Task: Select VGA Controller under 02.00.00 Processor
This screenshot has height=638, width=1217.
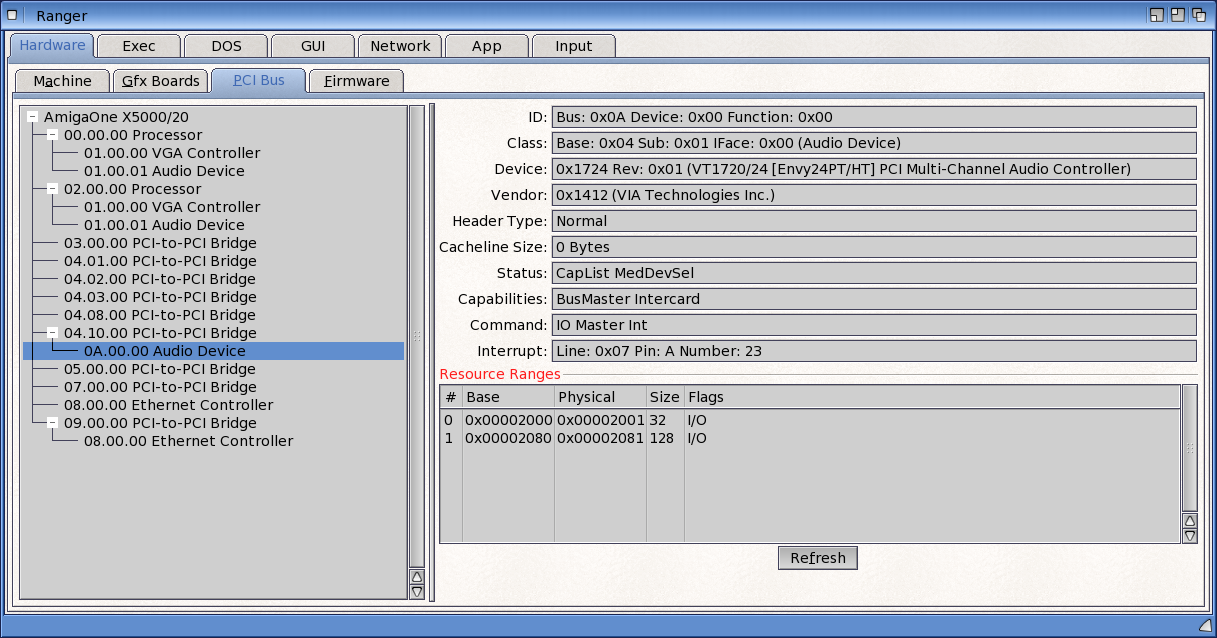Action: [x=171, y=207]
